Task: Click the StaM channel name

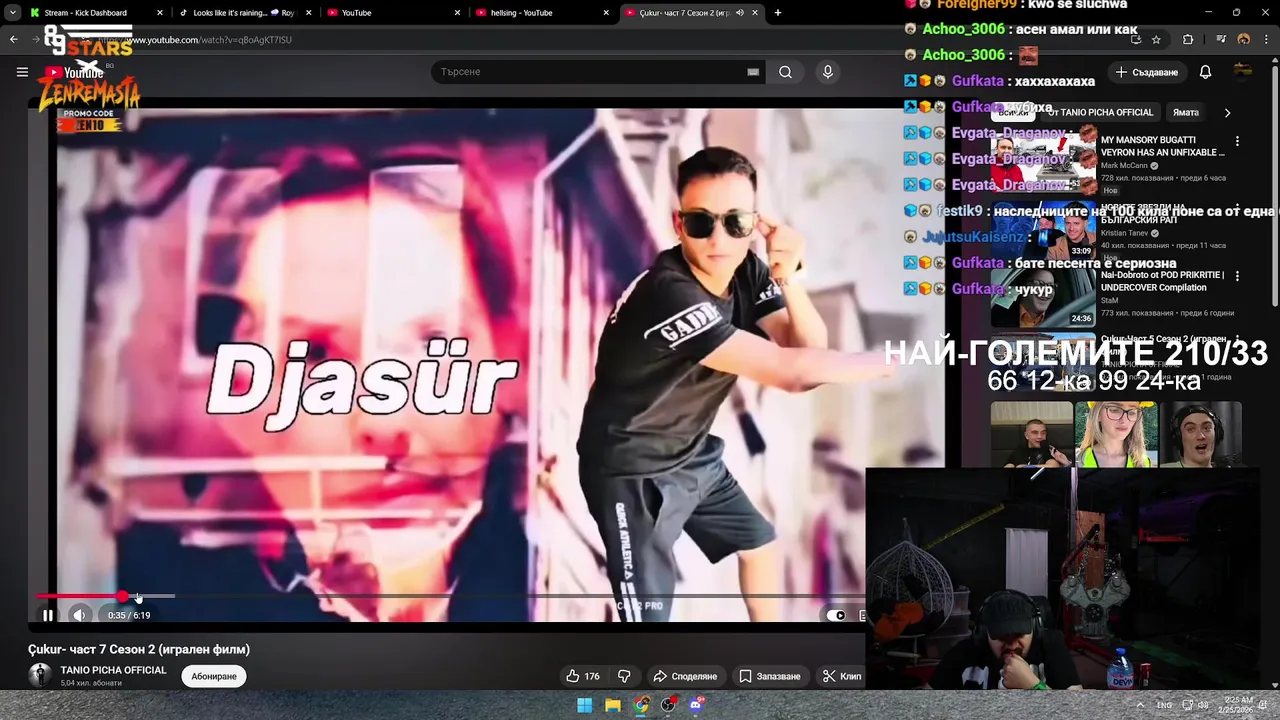Action: tap(1110, 300)
